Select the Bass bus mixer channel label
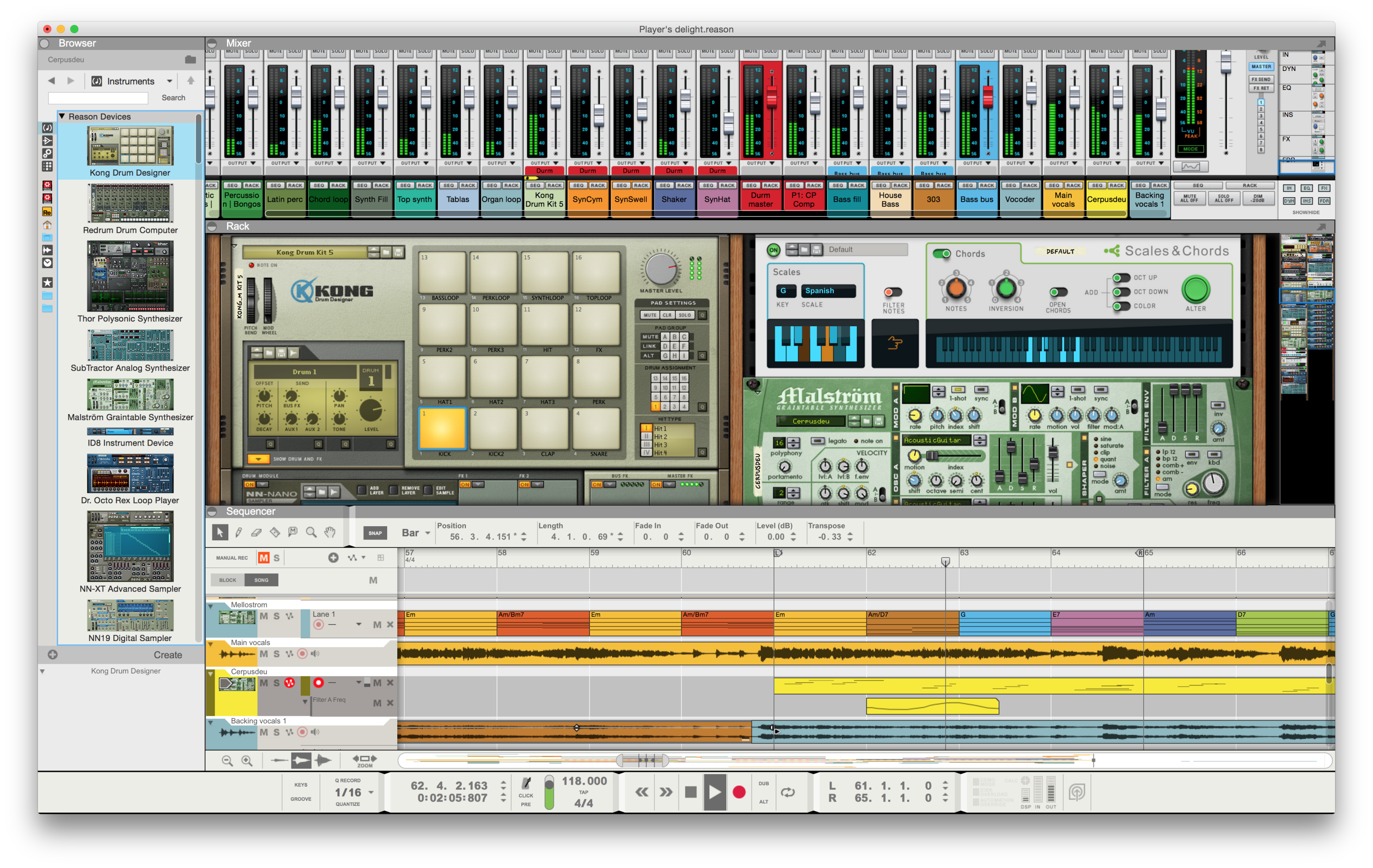 click(x=976, y=199)
